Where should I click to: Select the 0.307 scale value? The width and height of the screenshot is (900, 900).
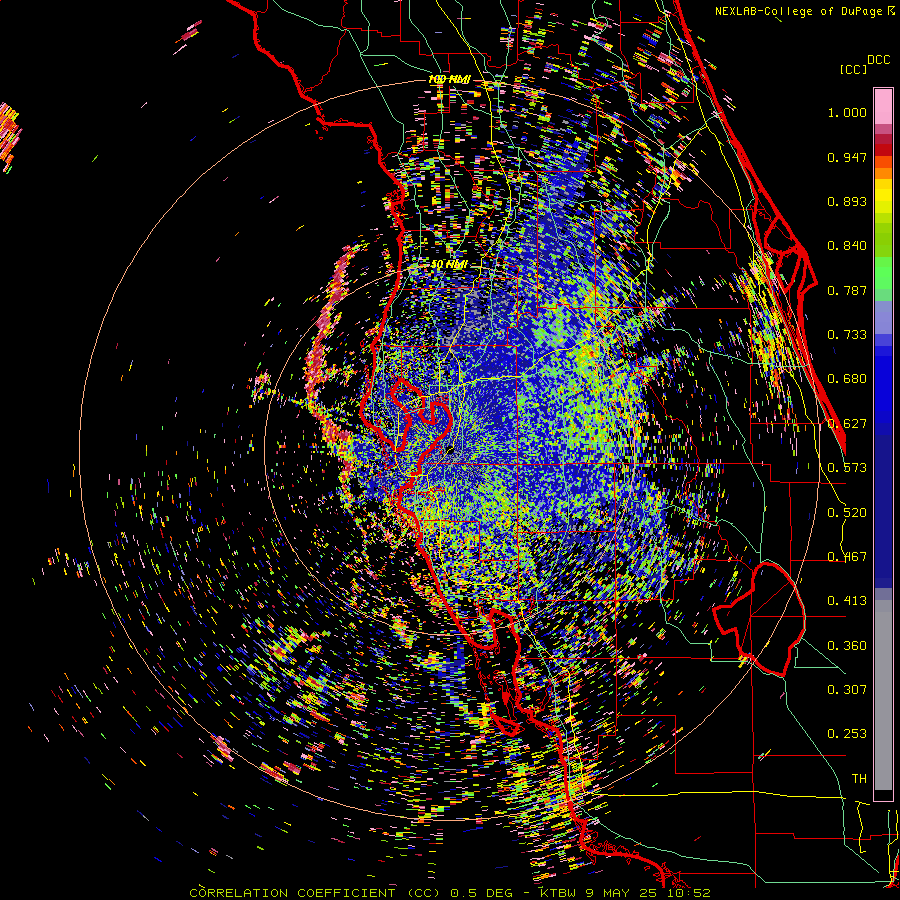pyautogui.click(x=847, y=690)
